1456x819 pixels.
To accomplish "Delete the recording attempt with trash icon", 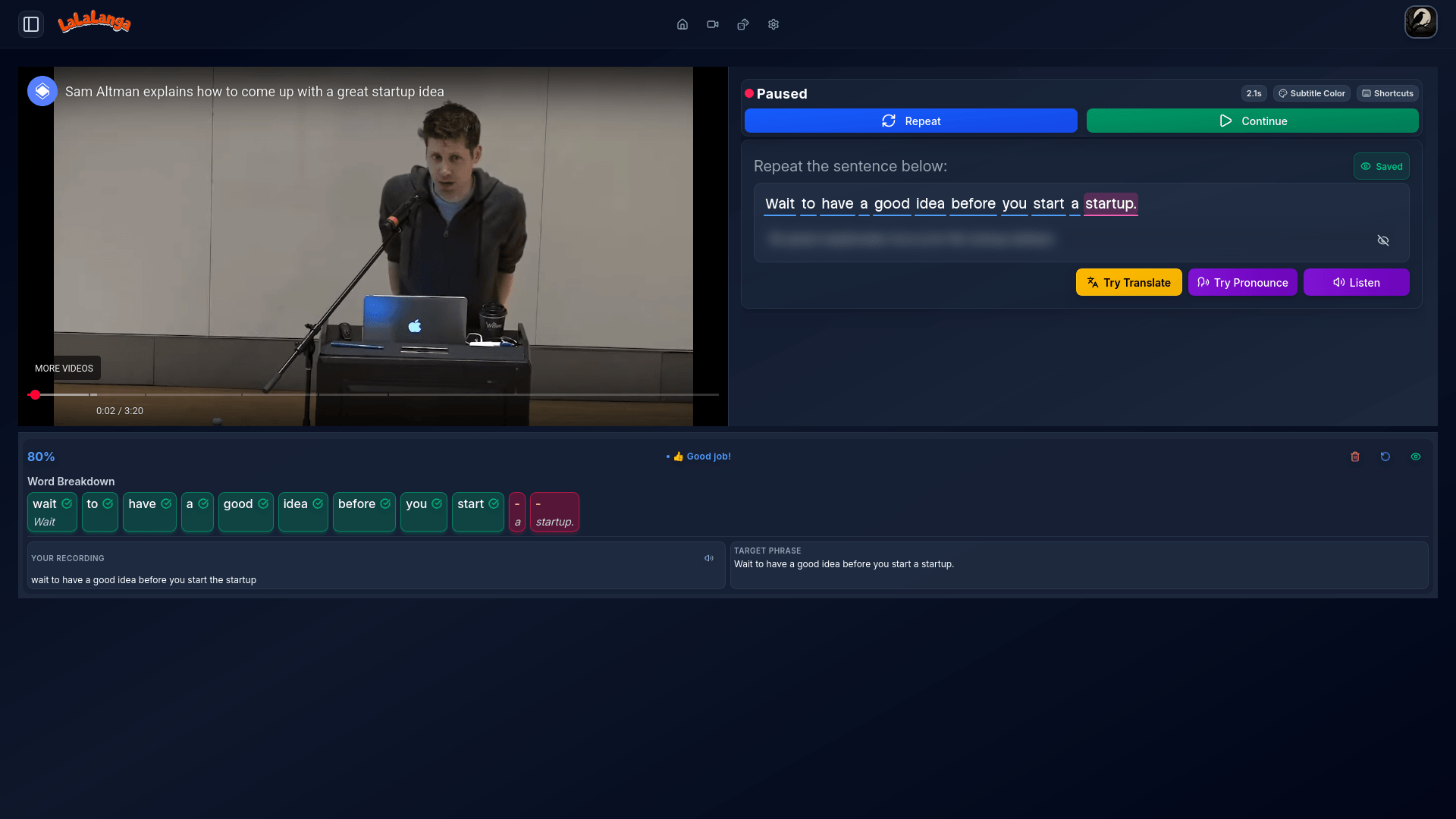I will (x=1355, y=457).
